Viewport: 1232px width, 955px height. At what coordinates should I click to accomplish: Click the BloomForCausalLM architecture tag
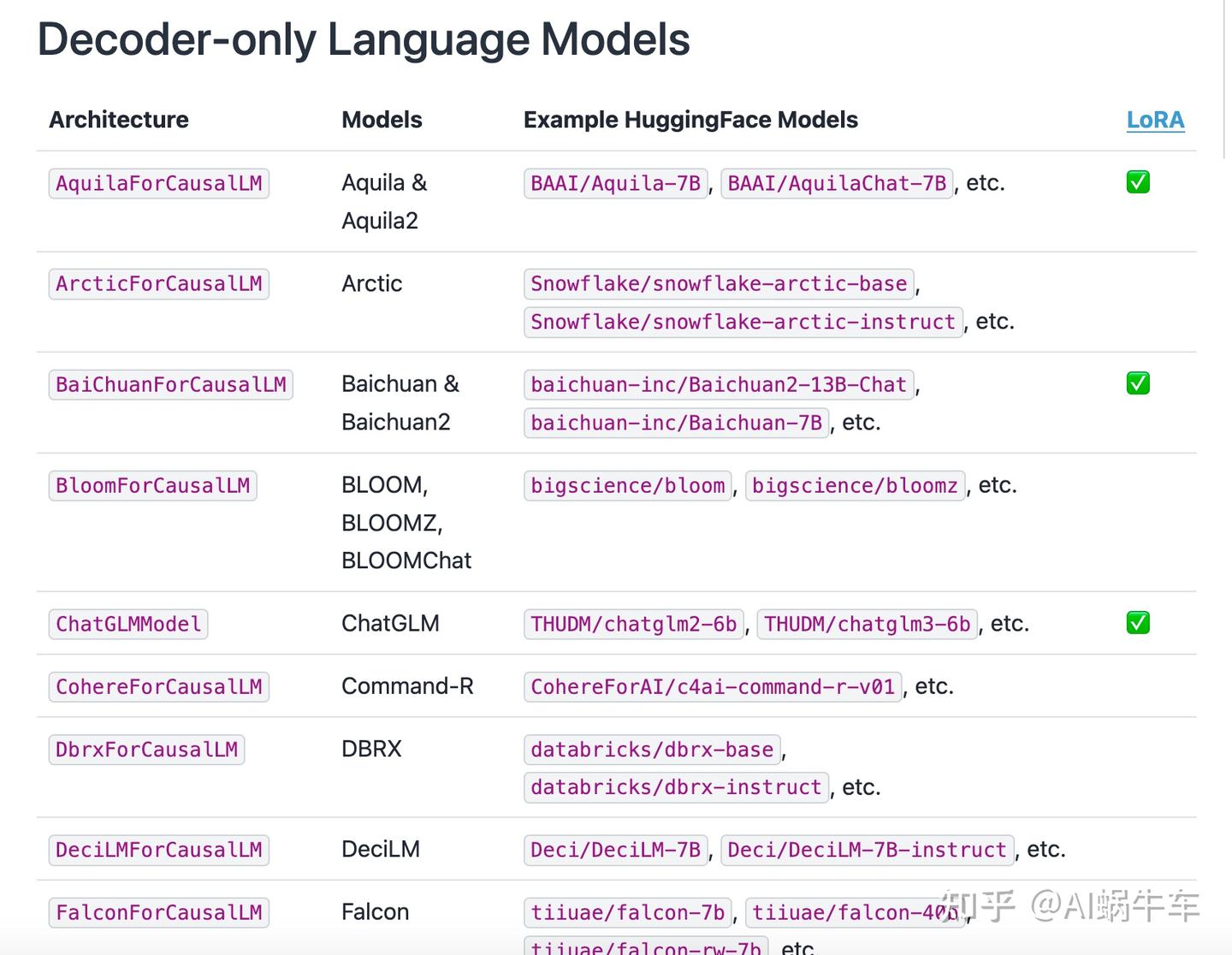152,485
